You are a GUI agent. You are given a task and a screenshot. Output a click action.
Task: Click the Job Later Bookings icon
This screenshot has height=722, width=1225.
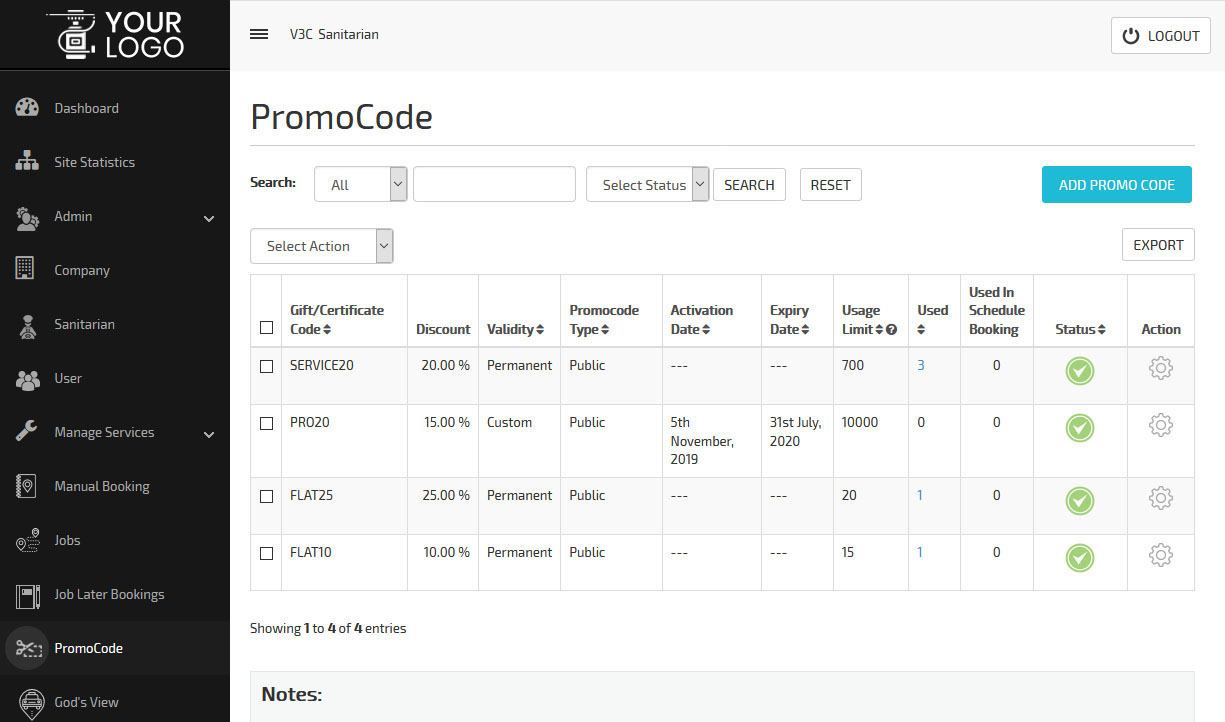click(x=28, y=595)
